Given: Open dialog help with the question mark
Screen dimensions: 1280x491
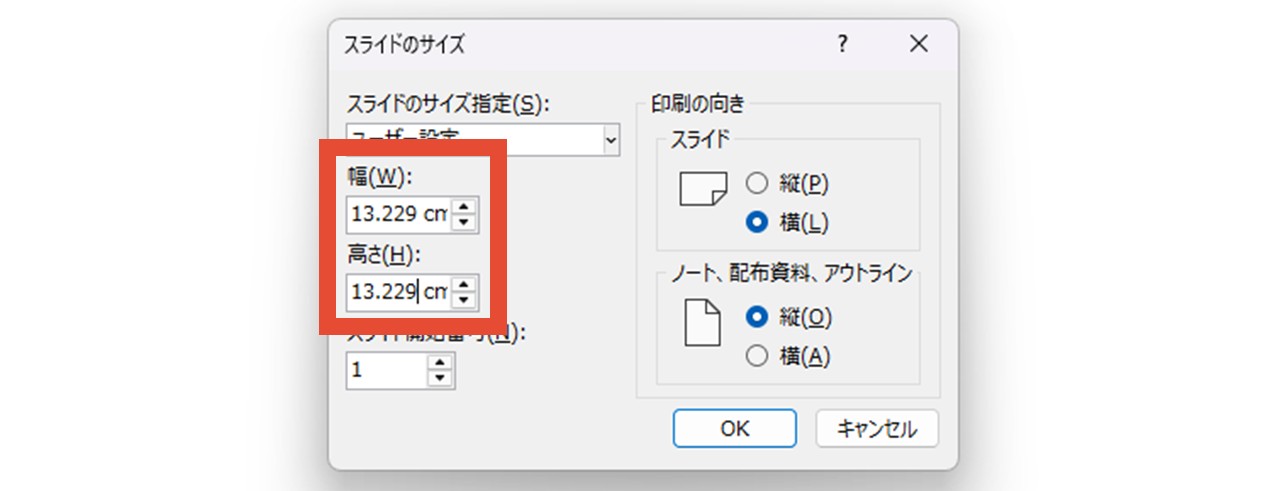Looking at the screenshot, I should point(843,44).
